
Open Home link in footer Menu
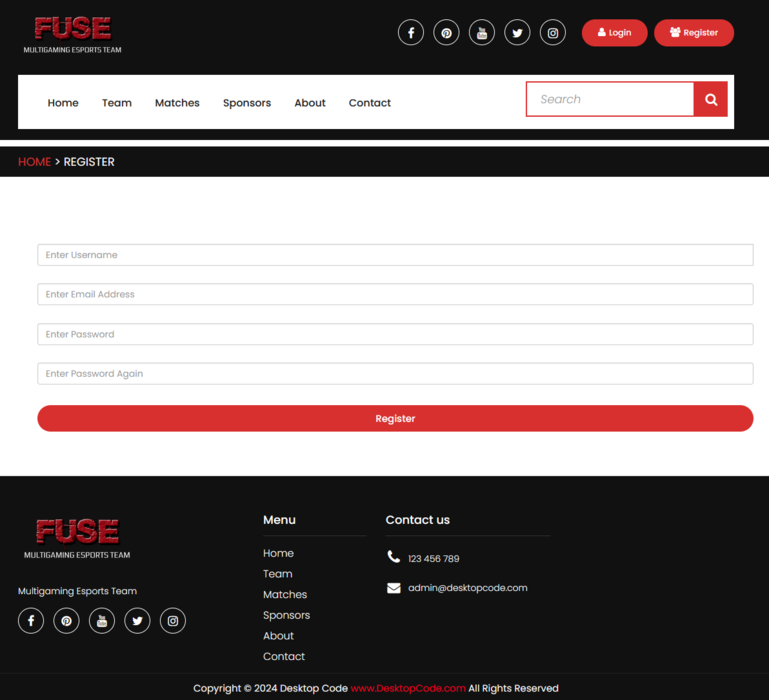pyautogui.click(x=278, y=553)
